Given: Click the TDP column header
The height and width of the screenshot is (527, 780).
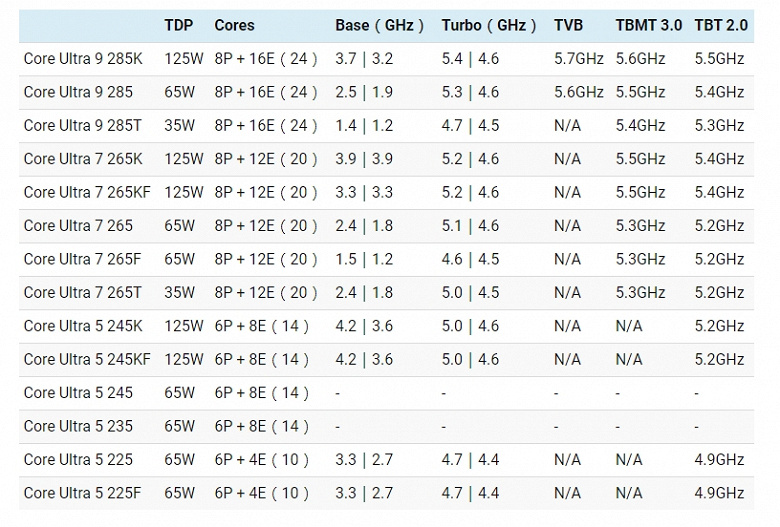Looking at the screenshot, I should [179, 25].
